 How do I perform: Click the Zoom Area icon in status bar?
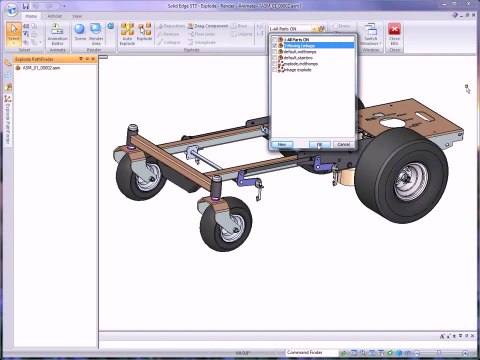[354, 353]
